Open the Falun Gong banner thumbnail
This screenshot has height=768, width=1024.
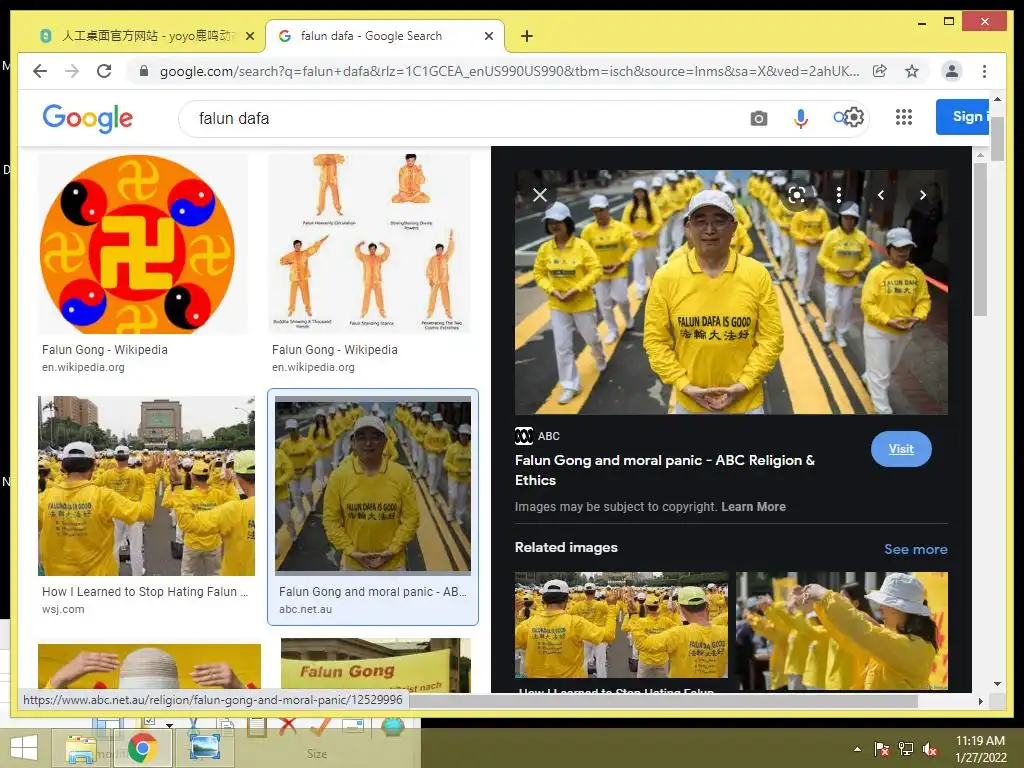(376, 665)
